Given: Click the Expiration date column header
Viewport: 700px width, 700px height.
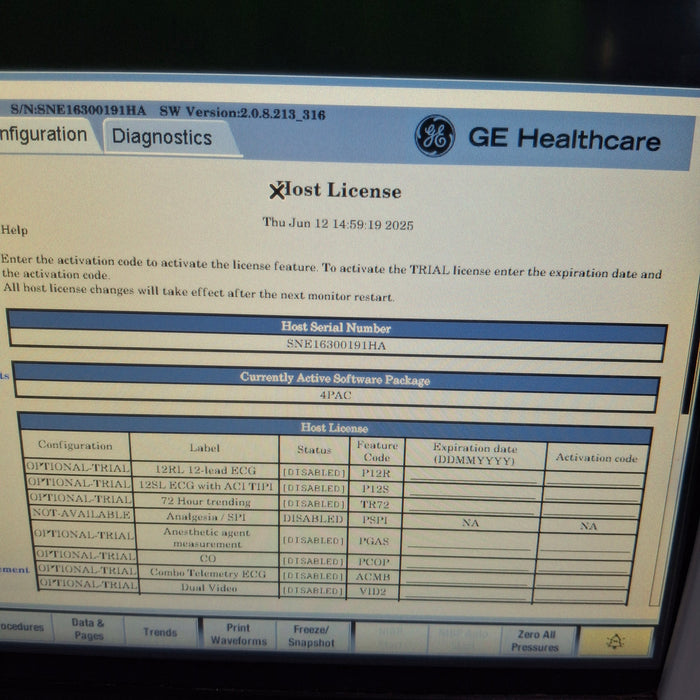Looking at the screenshot, I should click(475, 454).
